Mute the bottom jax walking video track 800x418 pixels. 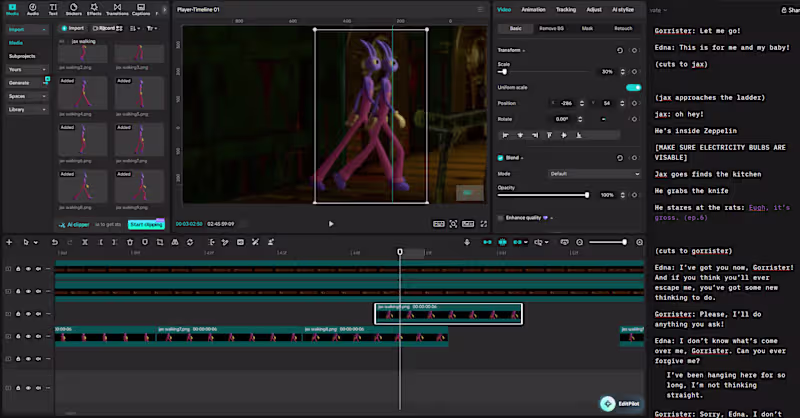coord(38,336)
